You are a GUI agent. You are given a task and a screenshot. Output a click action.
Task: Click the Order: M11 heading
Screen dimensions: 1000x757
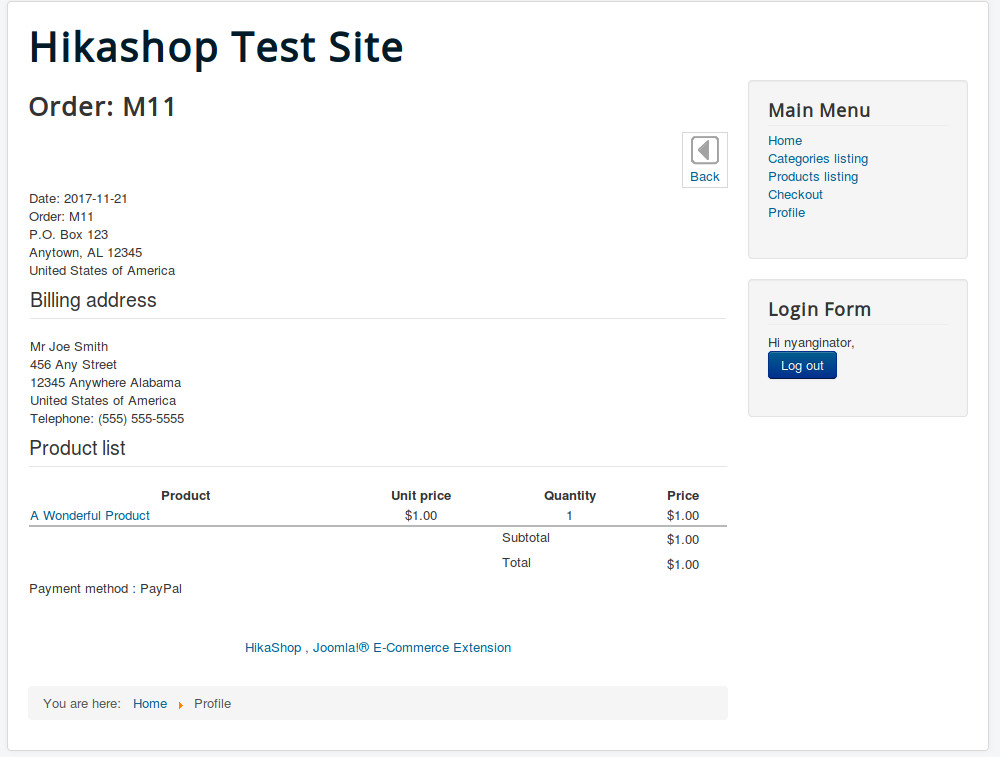(102, 107)
